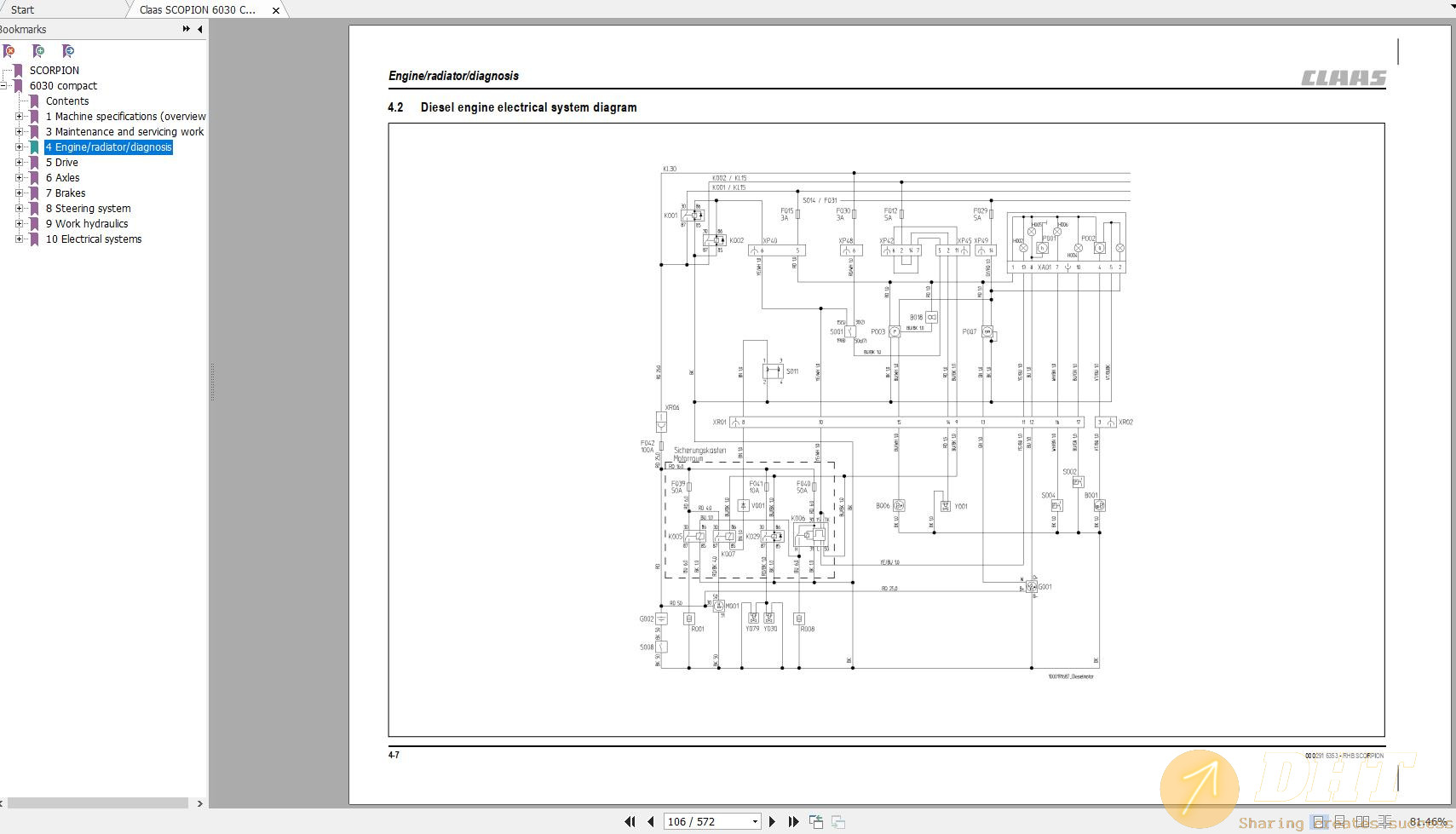Click the add bookmark icon
1456x834 pixels.
[38, 51]
